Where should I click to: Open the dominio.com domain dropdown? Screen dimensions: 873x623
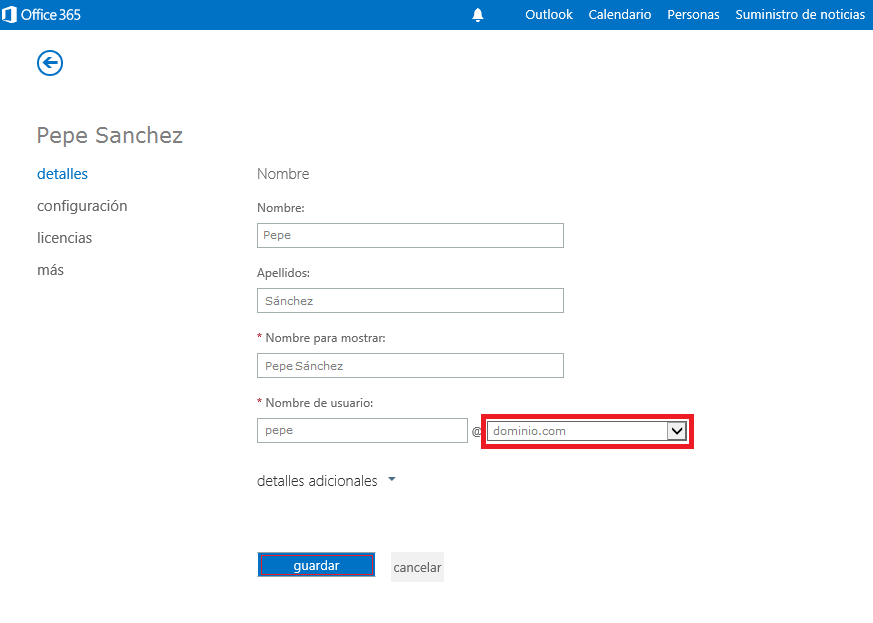(587, 431)
